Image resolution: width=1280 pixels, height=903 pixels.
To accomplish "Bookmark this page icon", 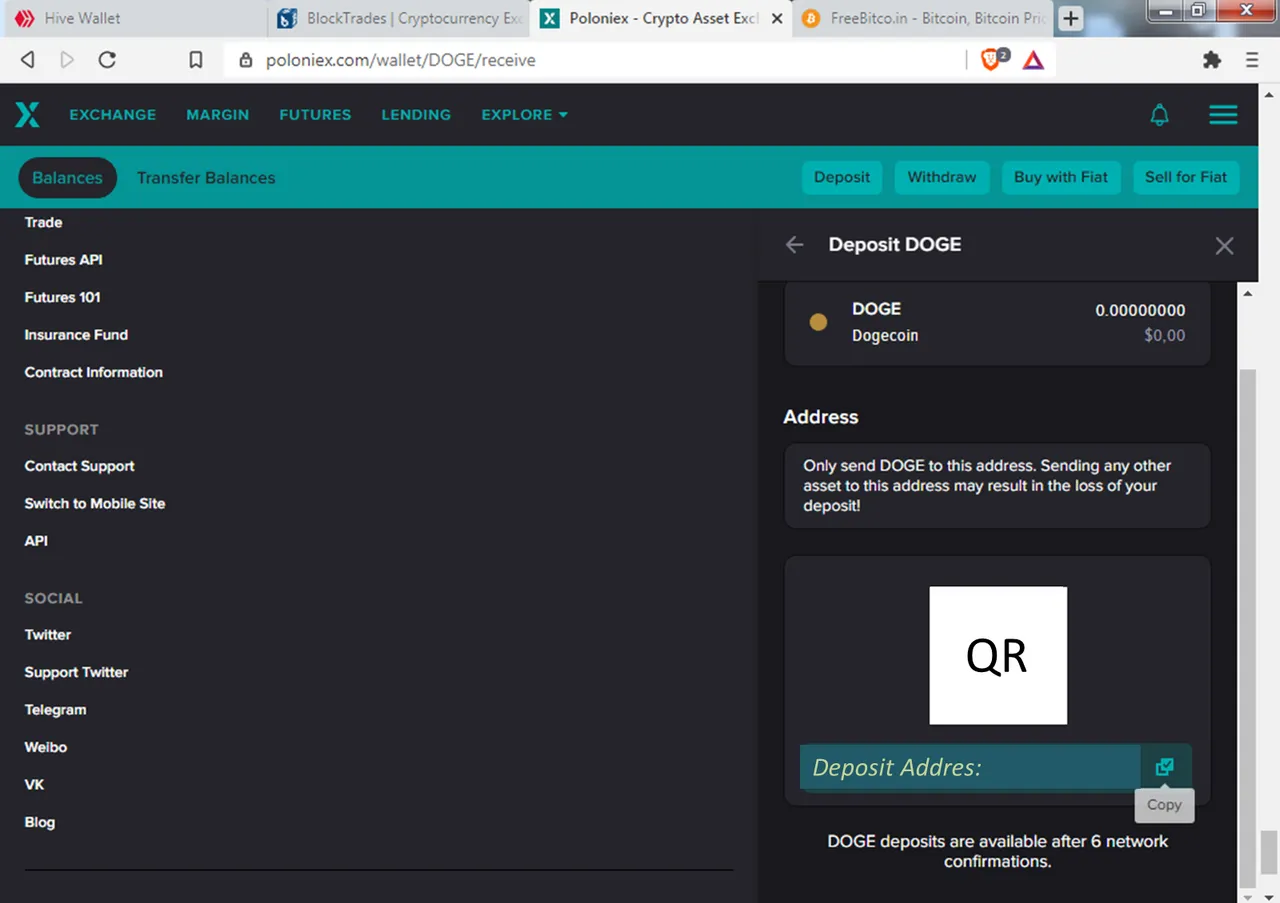I will pos(196,60).
